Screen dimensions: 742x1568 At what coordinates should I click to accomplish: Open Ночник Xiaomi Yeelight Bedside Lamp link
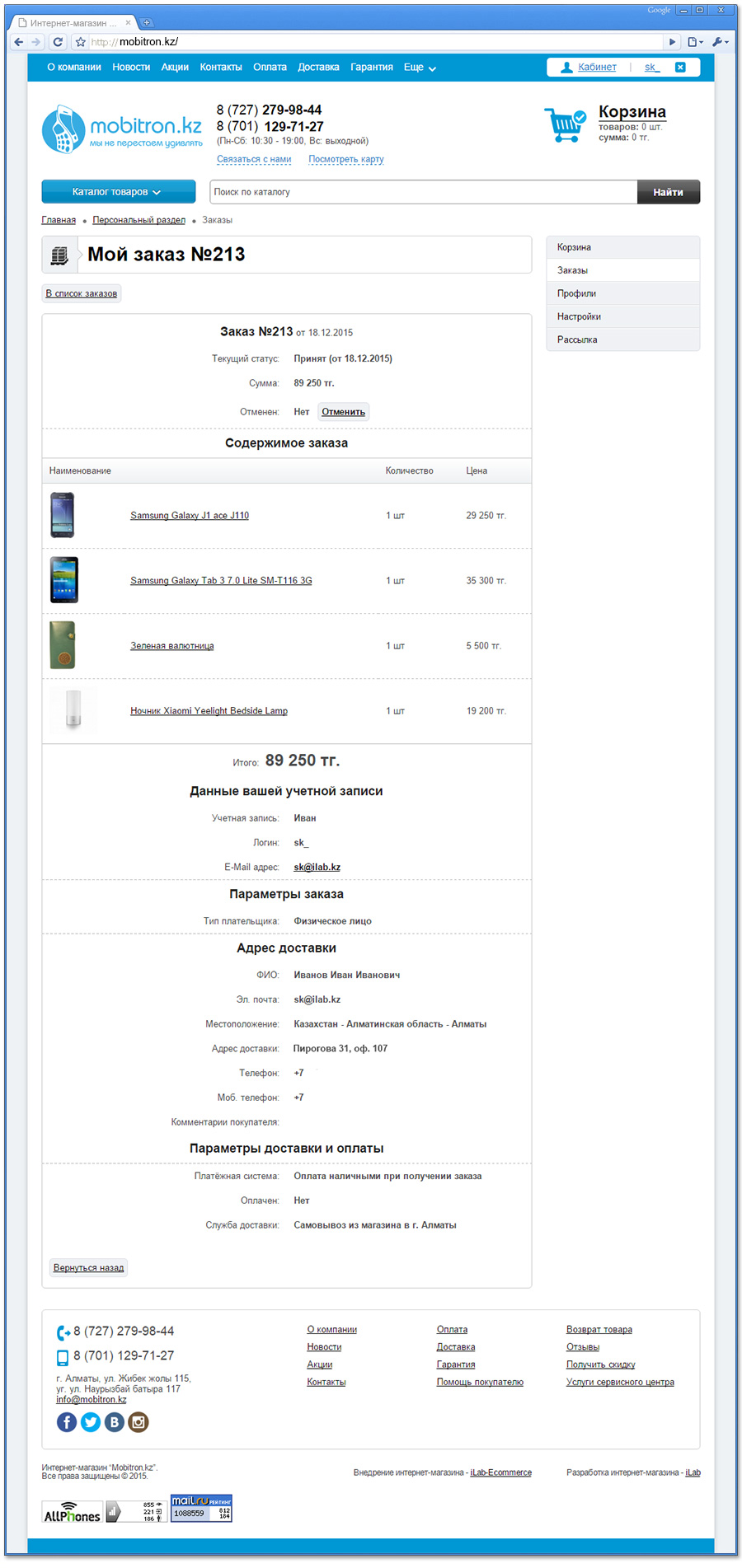[x=209, y=711]
